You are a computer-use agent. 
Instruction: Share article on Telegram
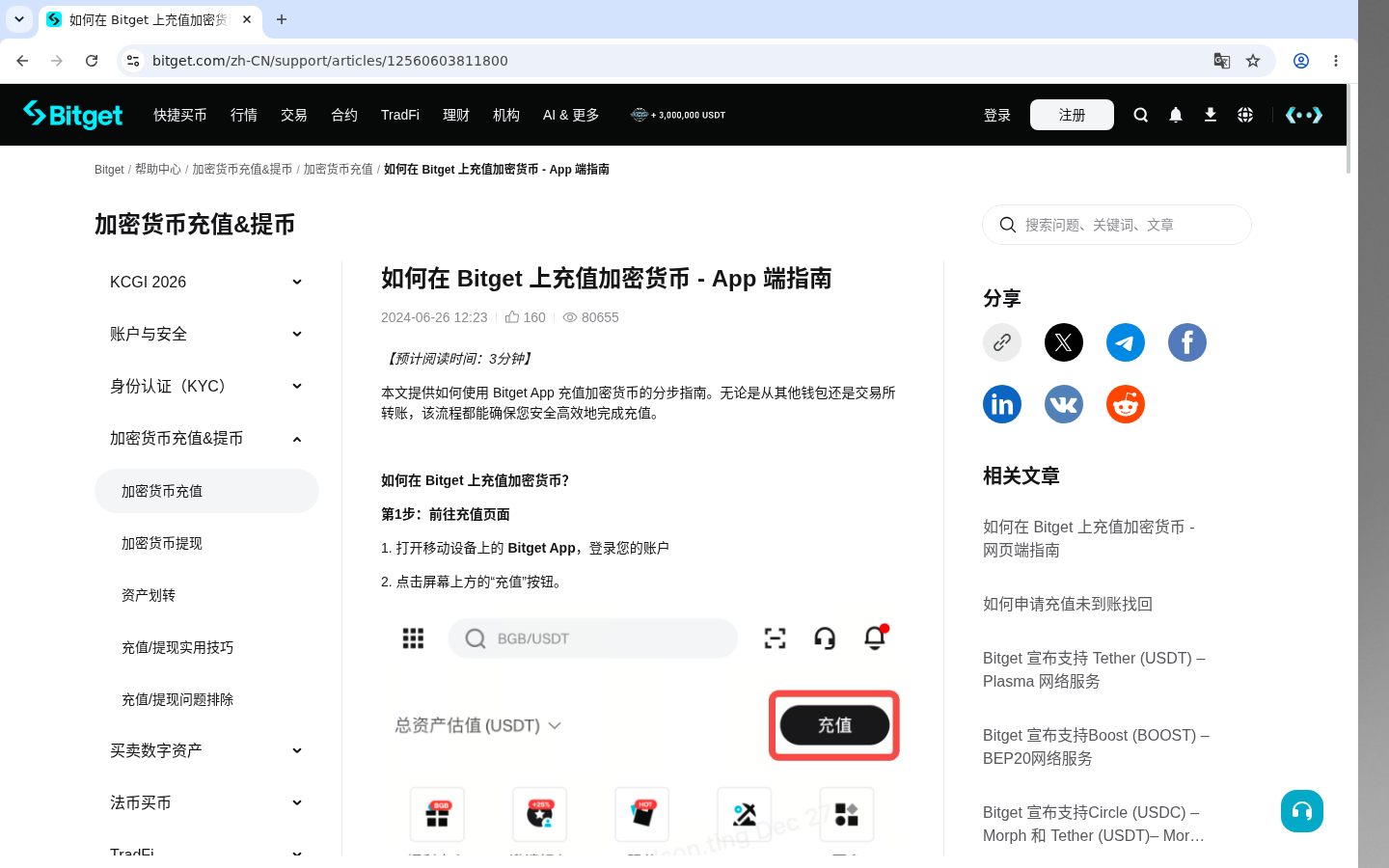tap(1126, 342)
